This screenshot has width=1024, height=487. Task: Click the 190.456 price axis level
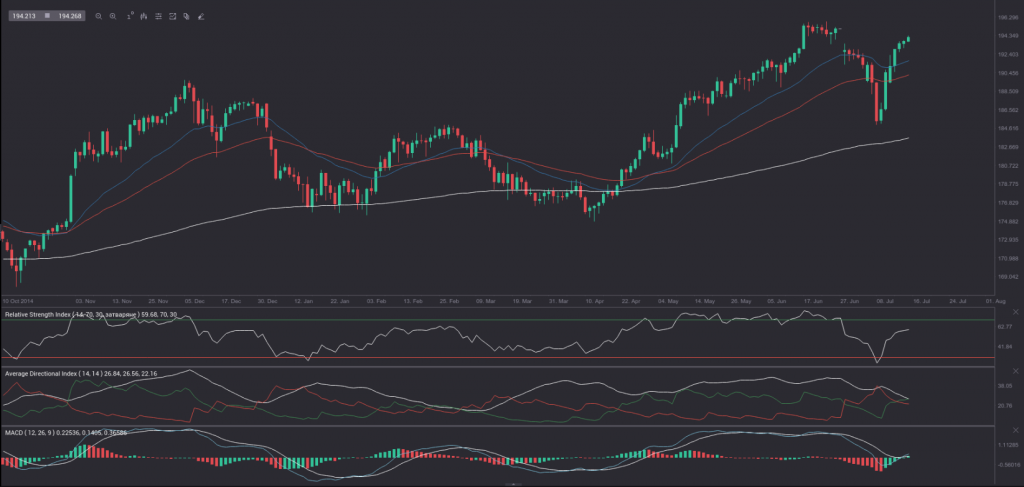[x=1007, y=73]
